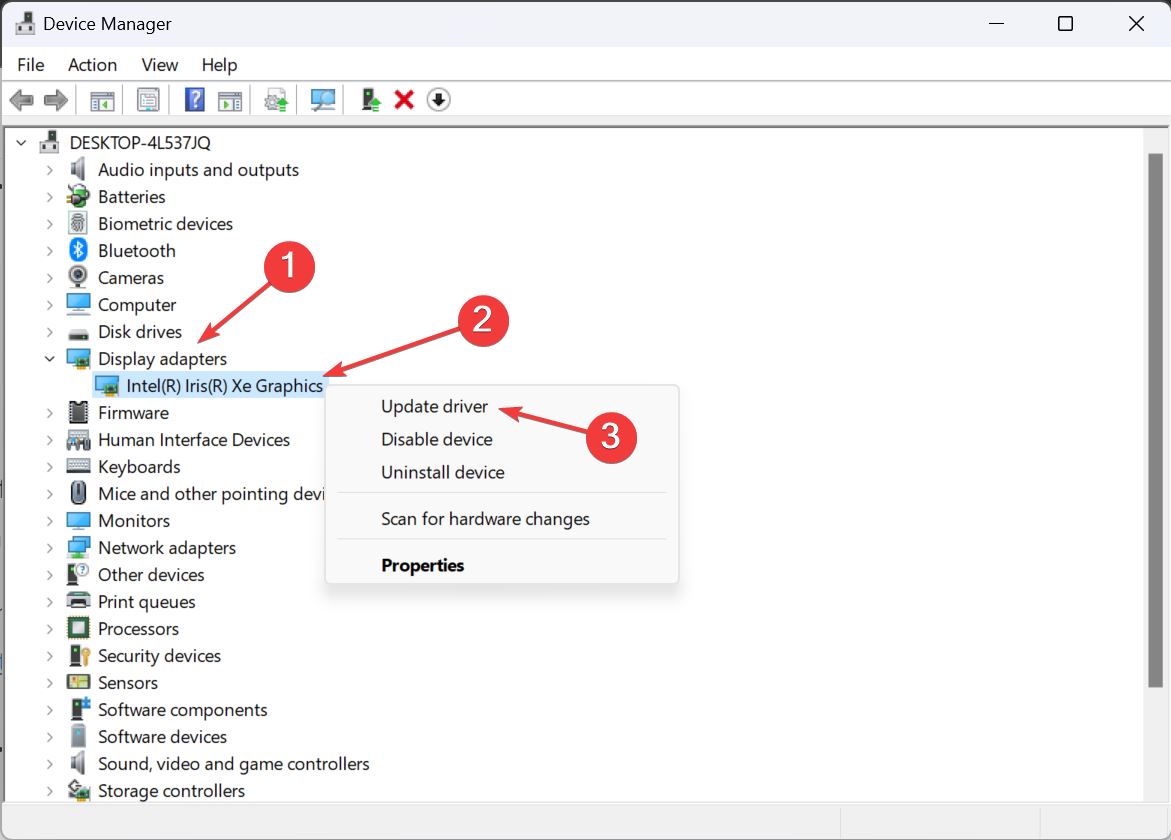Screen dimensions: 1171x840
Task: Select the Processors tree item
Action: point(138,629)
